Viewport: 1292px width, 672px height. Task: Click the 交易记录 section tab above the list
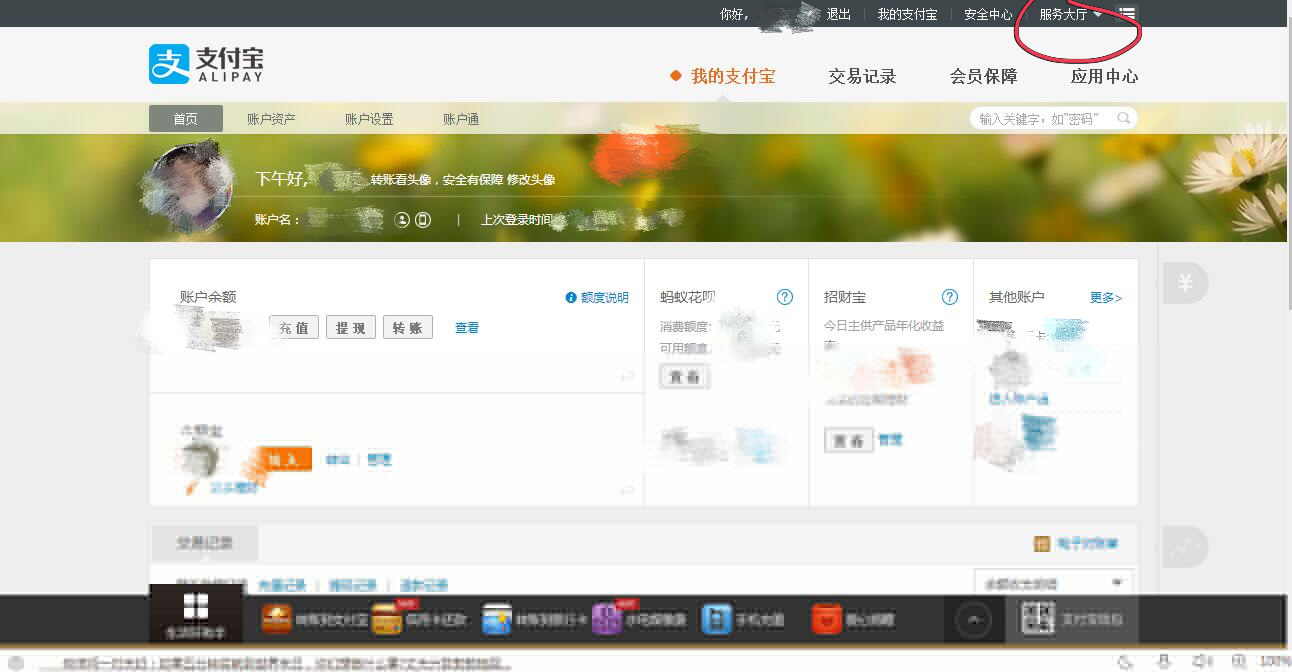(204, 543)
